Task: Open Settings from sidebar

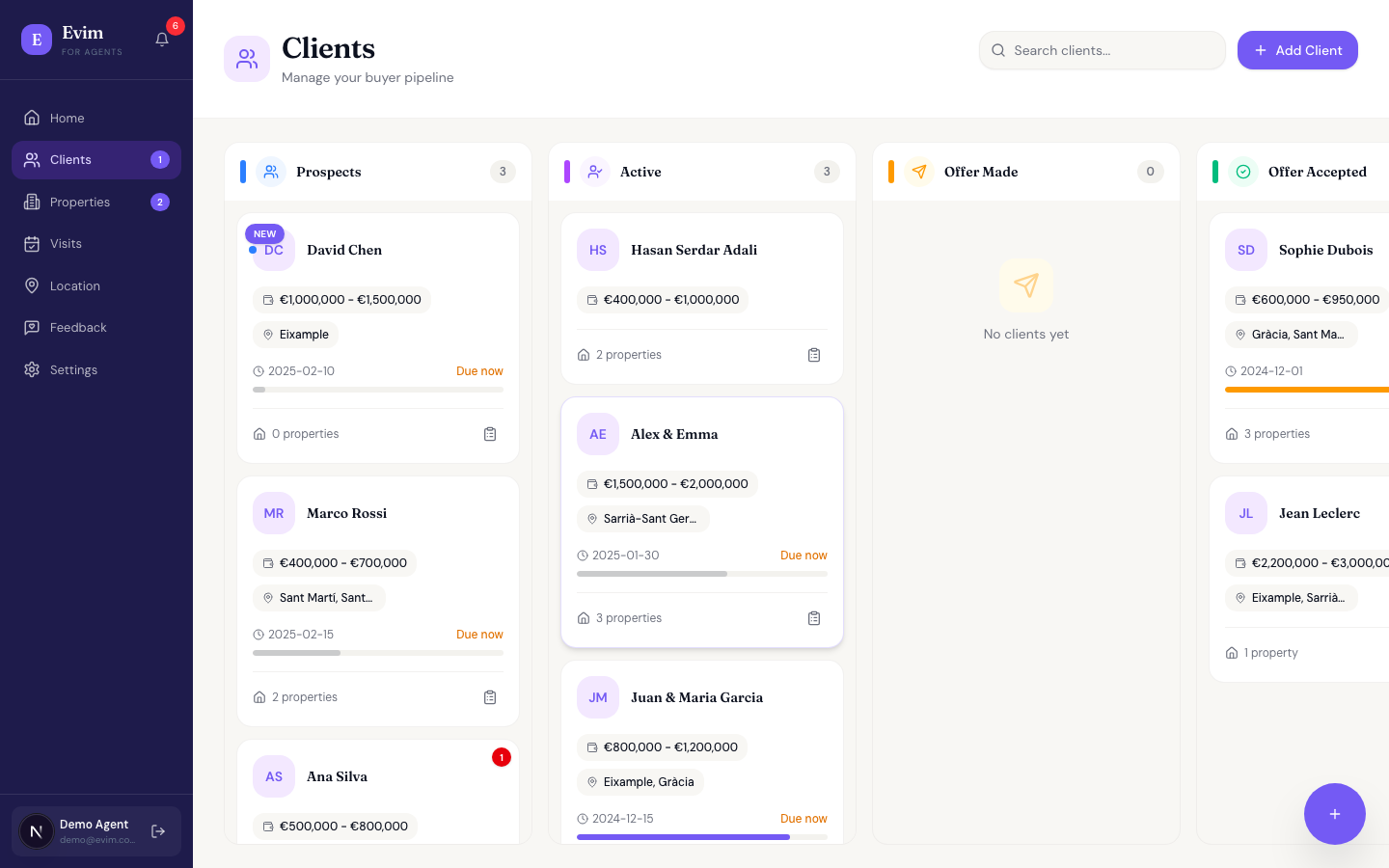Action: click(73, 370)
